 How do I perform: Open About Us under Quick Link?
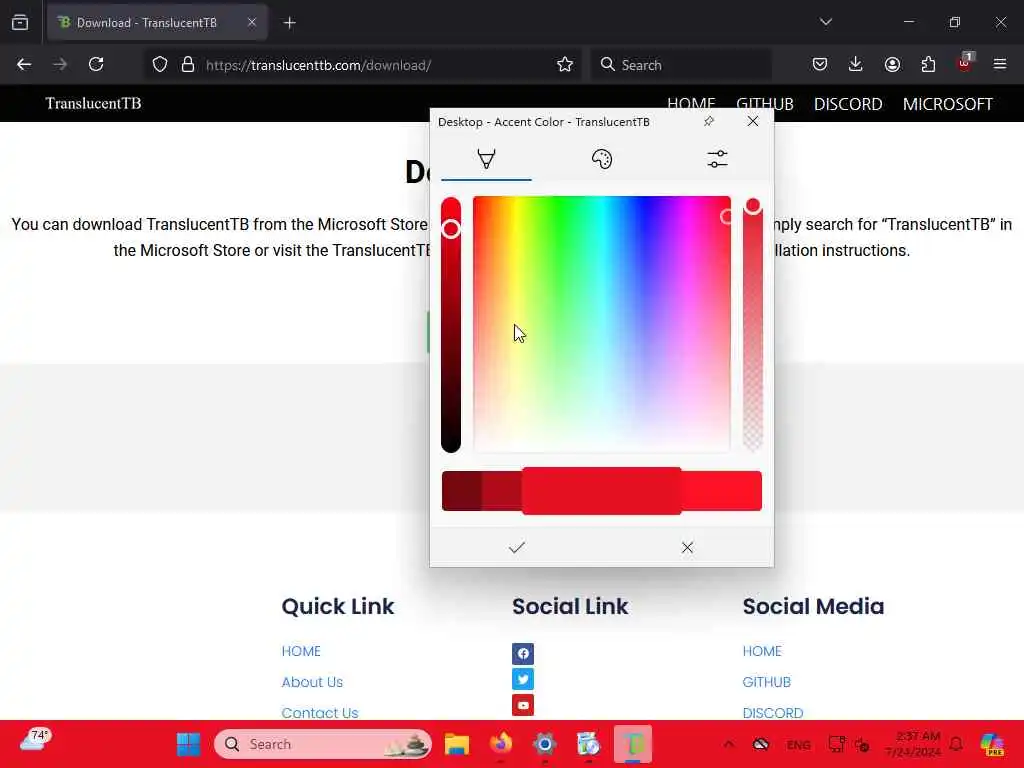click(x=312, y=682)
